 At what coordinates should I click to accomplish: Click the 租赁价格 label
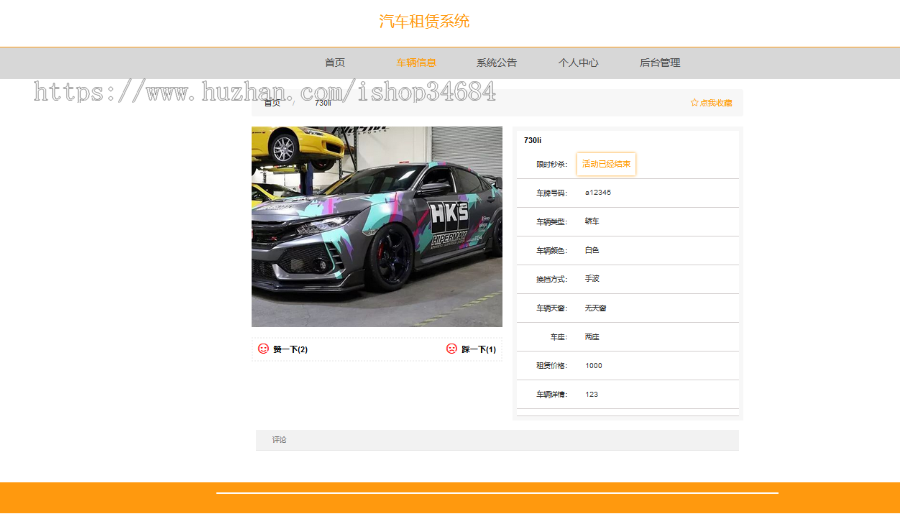coord(552,366)
